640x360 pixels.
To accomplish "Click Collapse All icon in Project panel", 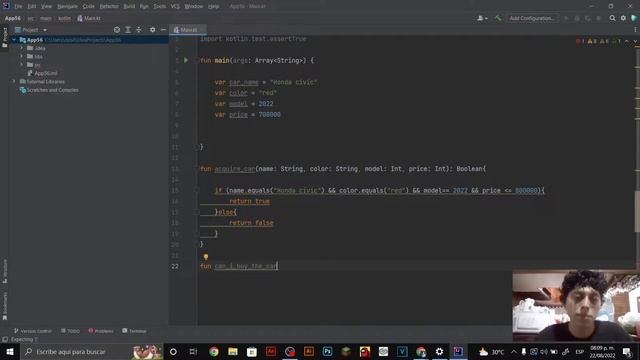I will tap(139, 30).
